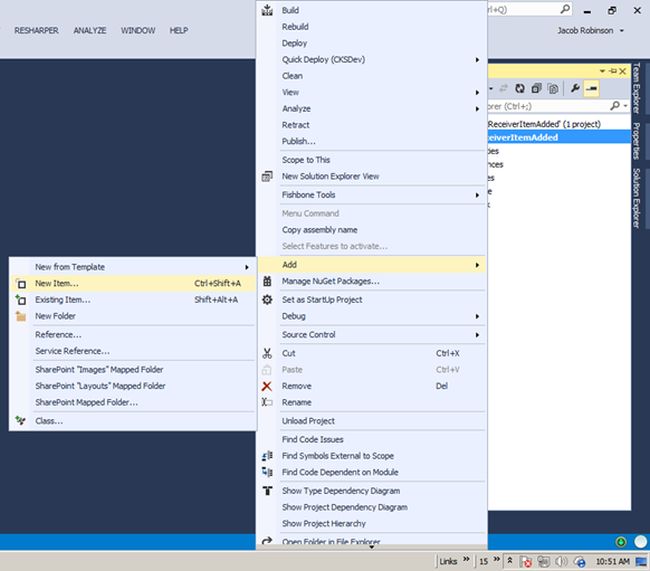Toggle auto-hide pin on Solution Explorer panel
Viewport: 650px width, 571px height.
[613, 71]
